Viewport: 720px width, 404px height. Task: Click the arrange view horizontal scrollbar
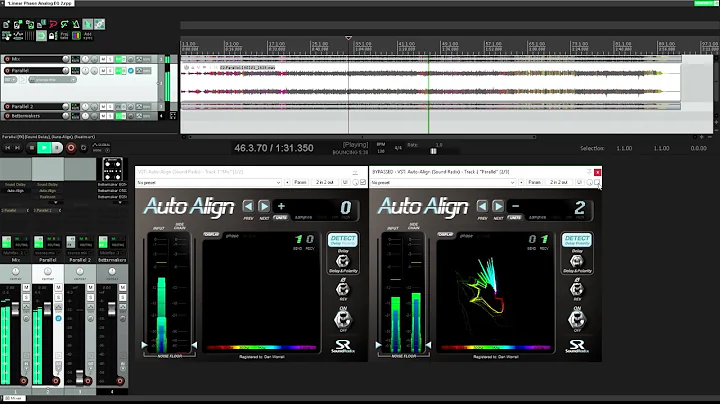coord(361,137)
